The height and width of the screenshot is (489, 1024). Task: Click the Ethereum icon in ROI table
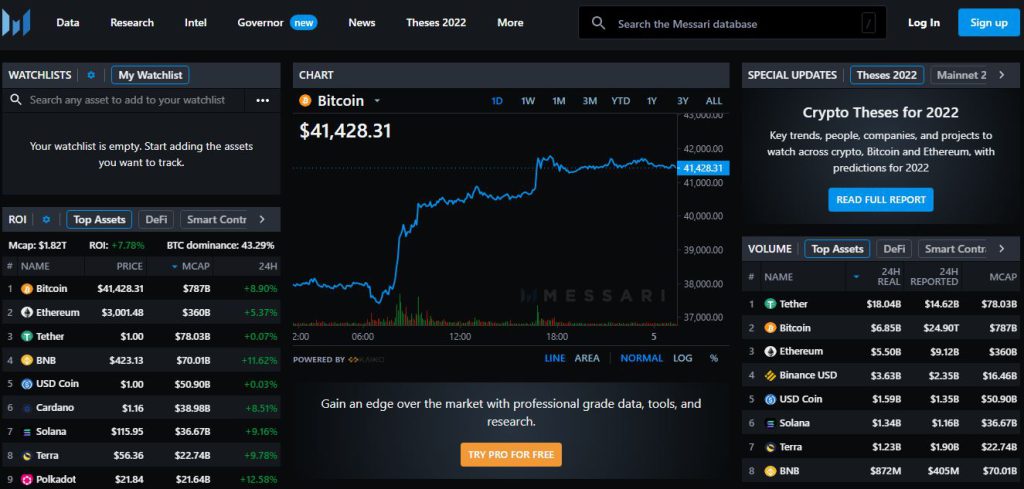27,312
